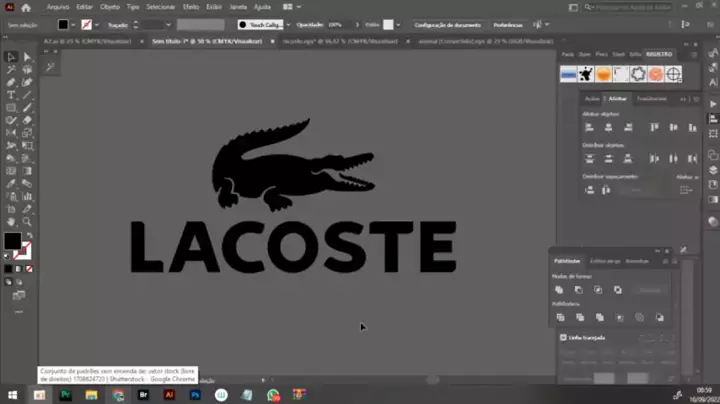Open Touch Callig brush definition dropdown
This screenshot has width=720, height=404.
coord(288,25)
